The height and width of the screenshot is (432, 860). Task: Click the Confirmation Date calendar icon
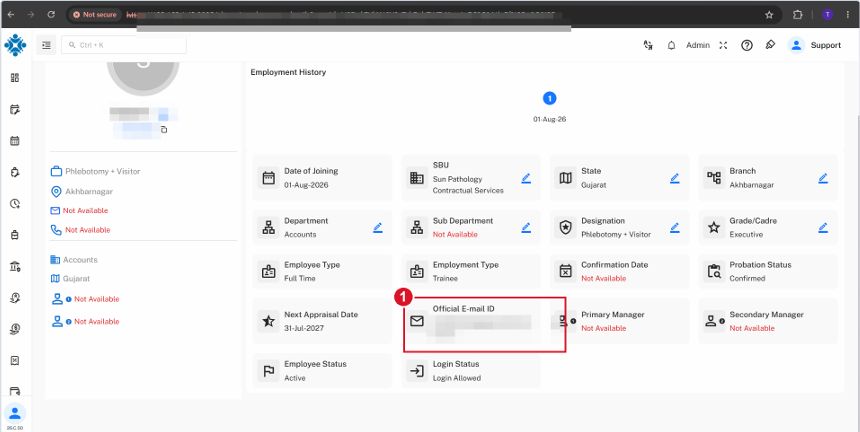point(565,271)
